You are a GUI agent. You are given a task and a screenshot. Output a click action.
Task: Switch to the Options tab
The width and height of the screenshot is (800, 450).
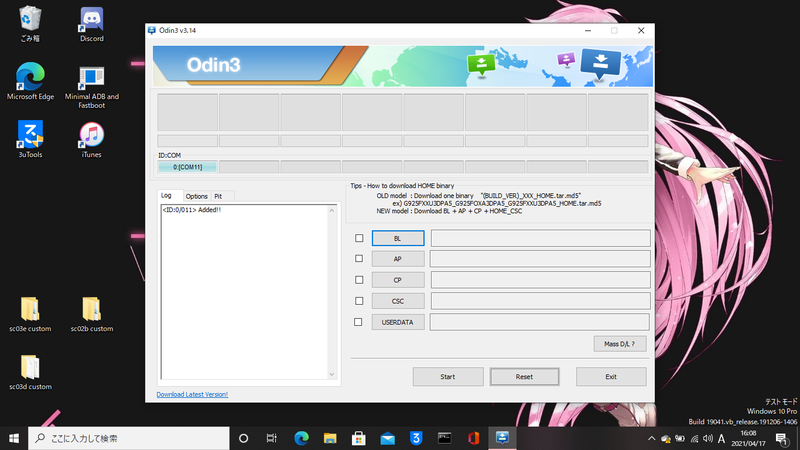pyautogui.click(x=196, y=196)
